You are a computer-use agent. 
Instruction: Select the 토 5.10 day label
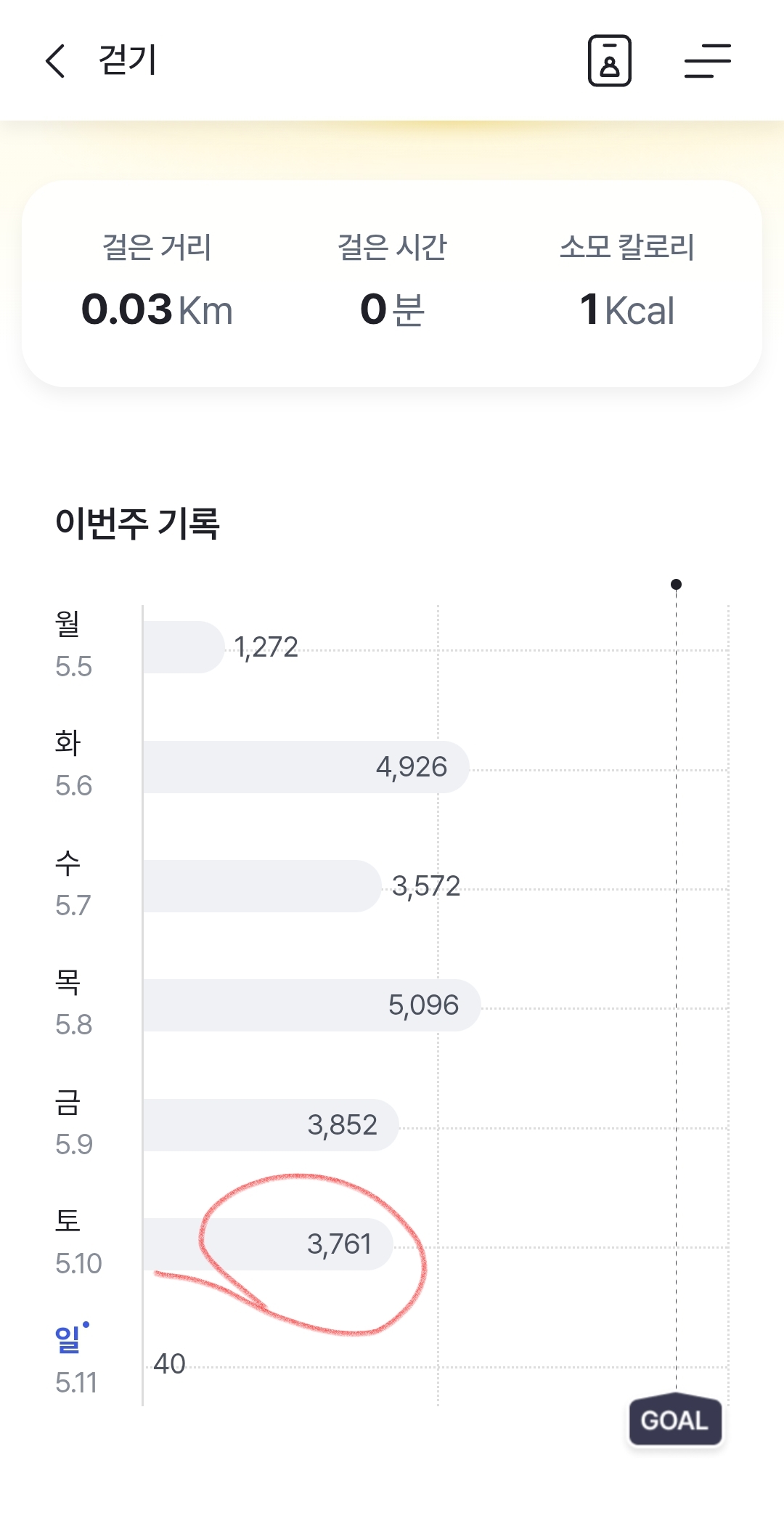click(77, 1241)
